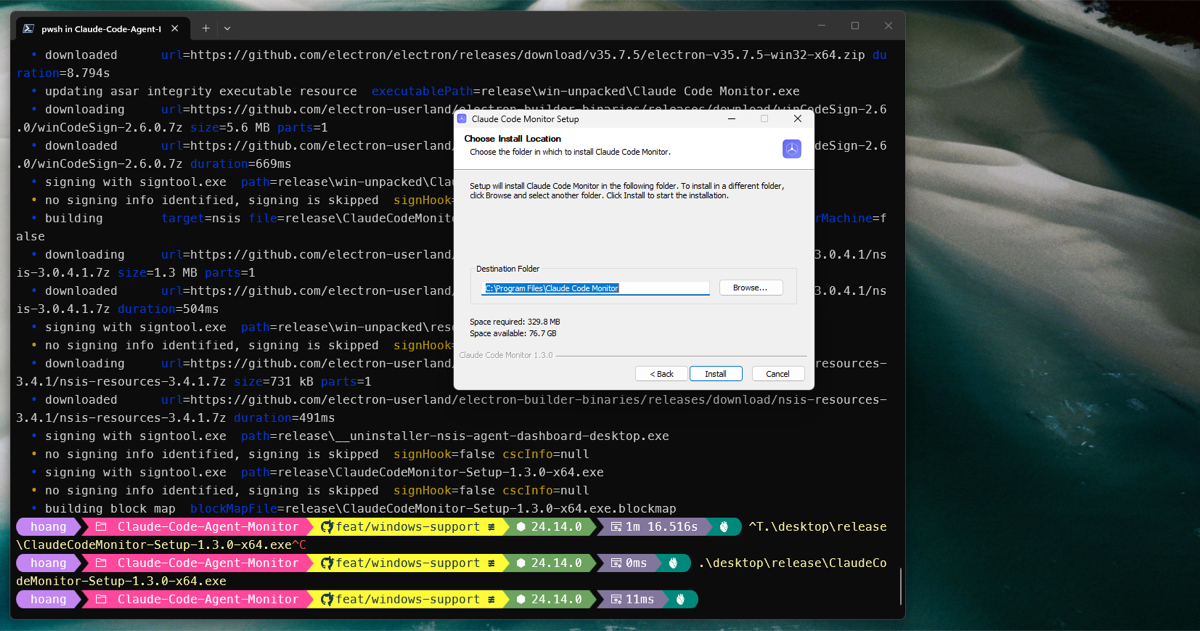
Task: Click the 'Space available: 76.7 GB' text
Action: [x=513, y=333]
